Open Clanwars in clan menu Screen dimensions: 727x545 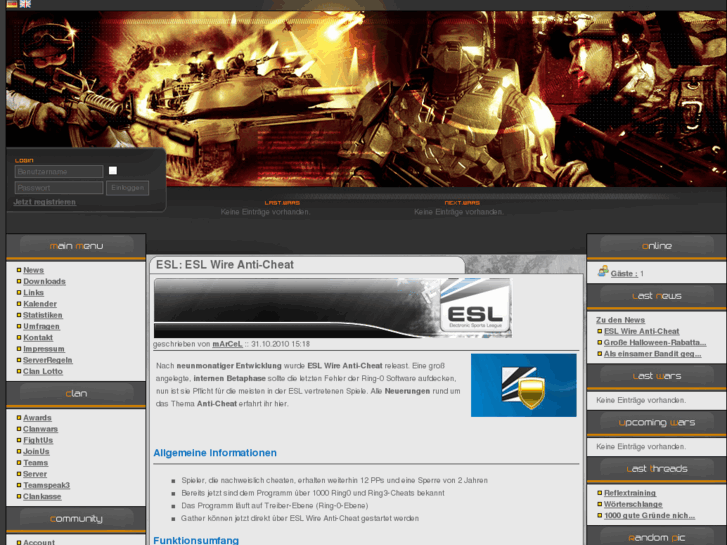[40, 429]
